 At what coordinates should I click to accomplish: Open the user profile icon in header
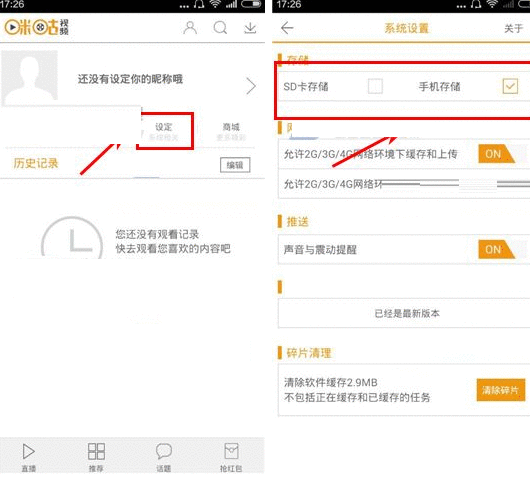tap(190, 28)
